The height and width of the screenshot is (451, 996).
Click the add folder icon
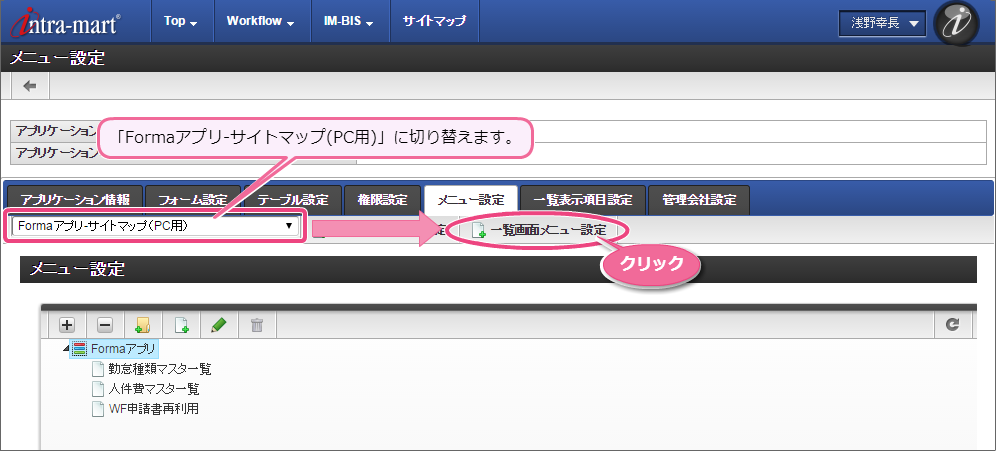coord(143,325)
